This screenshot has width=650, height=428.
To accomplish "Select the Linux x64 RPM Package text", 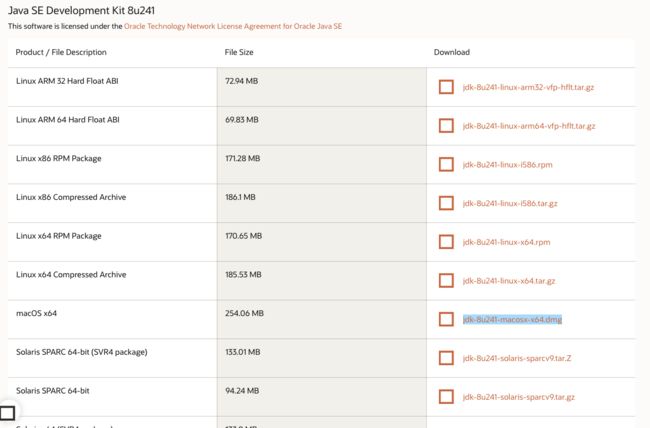I will 58,236.
